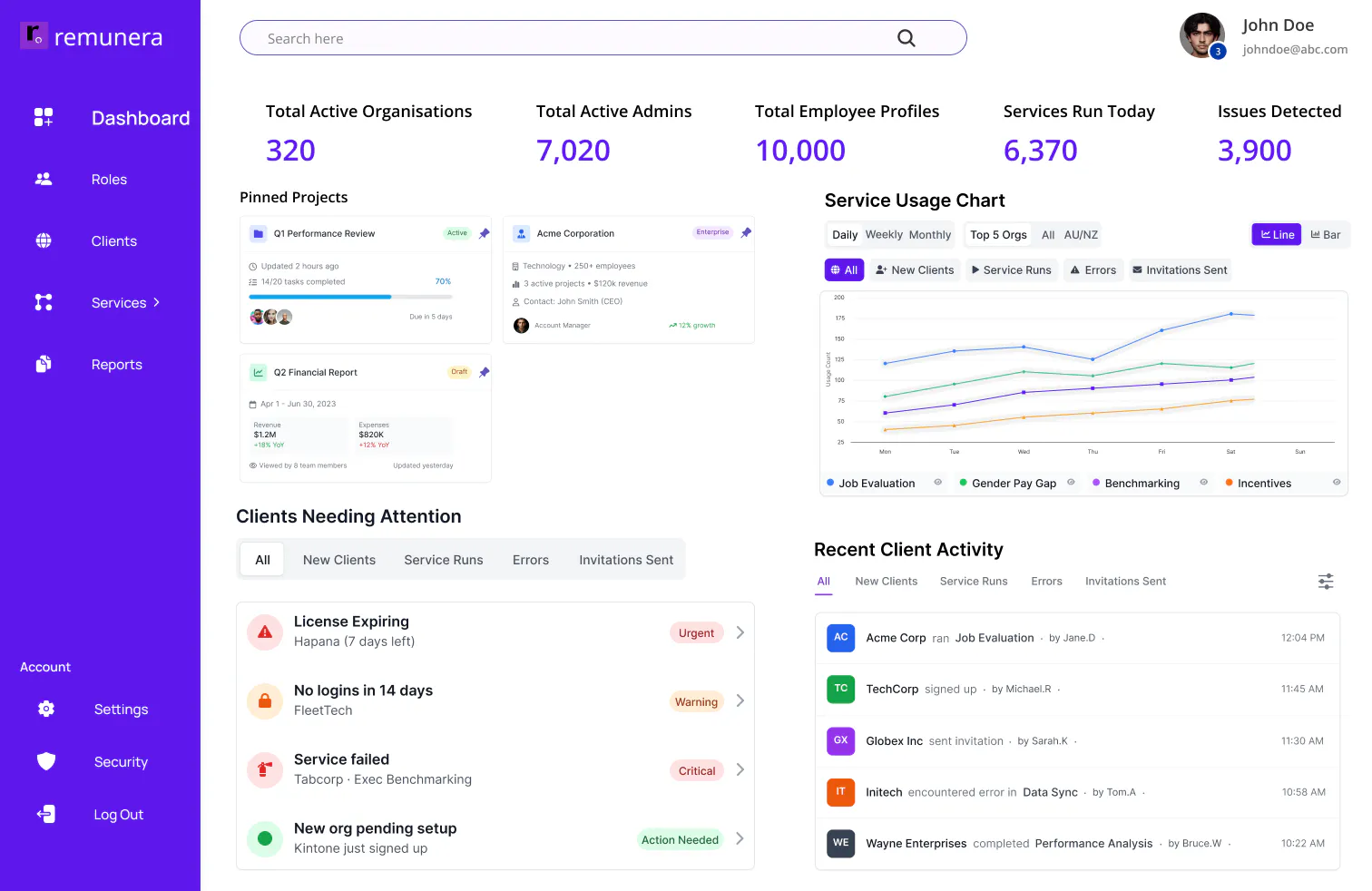Image resolution: width=1372 pixels, height=891 pixels.
Task: Open Reports via its sidebar icon
Action: pos(43,364)
